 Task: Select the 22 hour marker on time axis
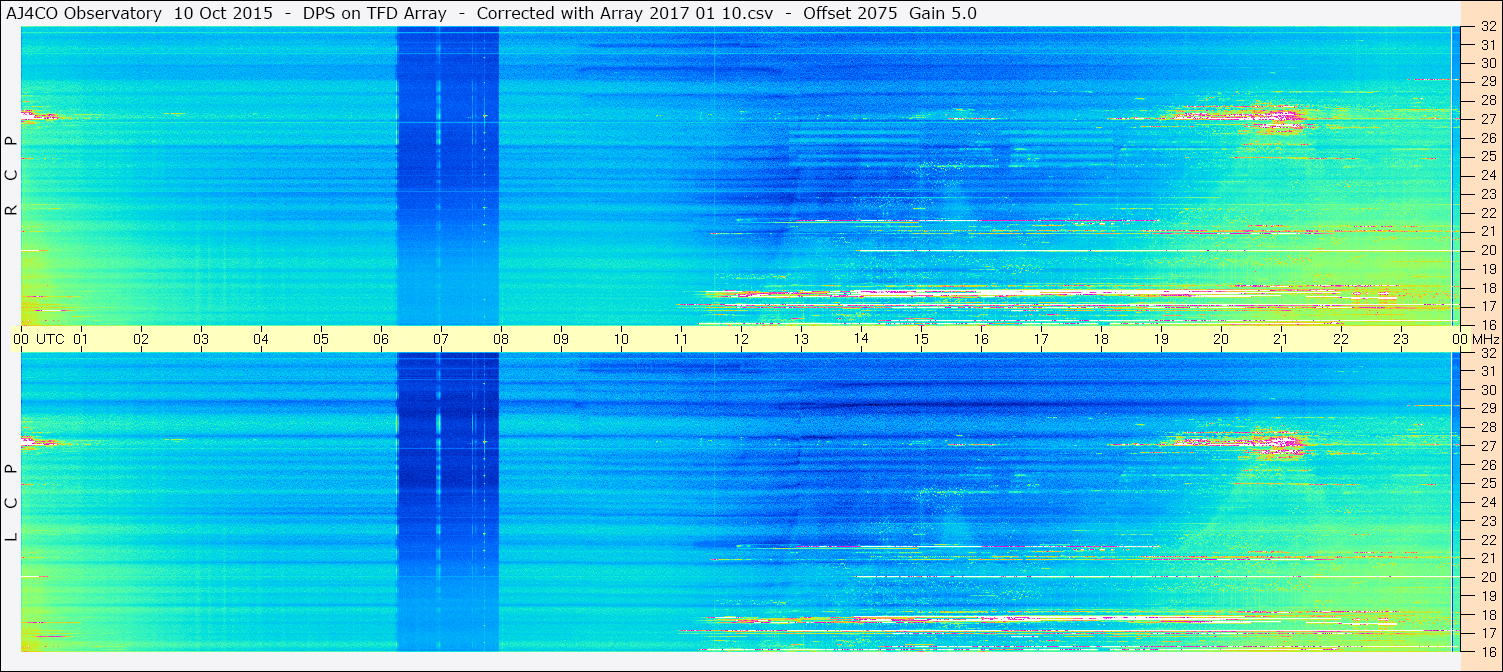(1341, 339)
